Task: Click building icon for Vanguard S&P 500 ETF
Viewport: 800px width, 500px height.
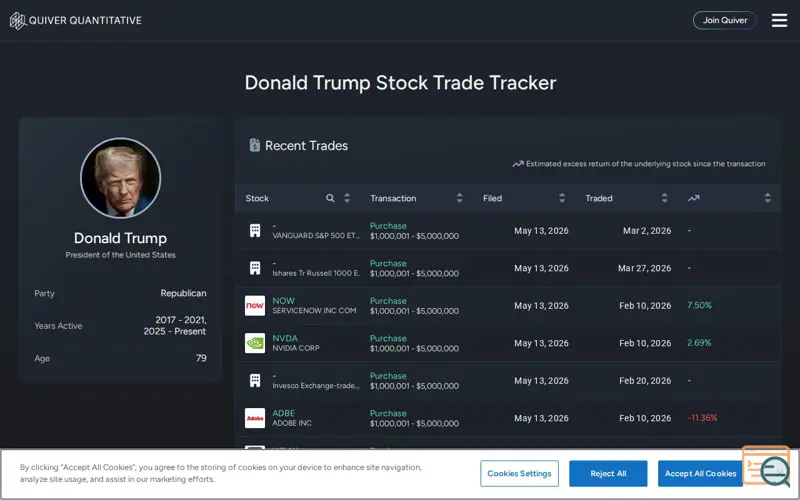Action: [255, 231]
